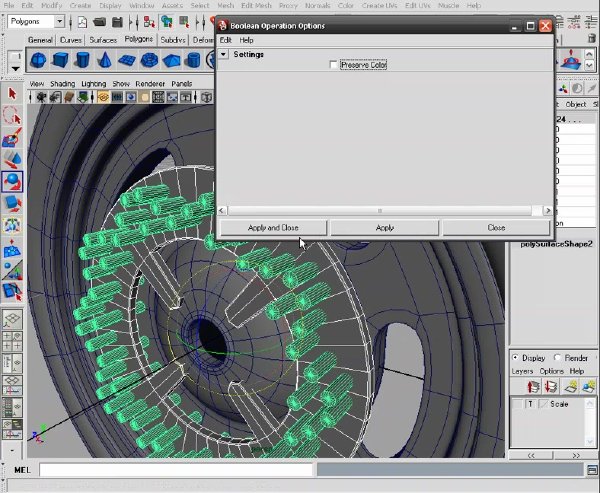Open the Polygons menu set dropdown
Viewport: 600px width, 493px height.
(x=60, y=21)
